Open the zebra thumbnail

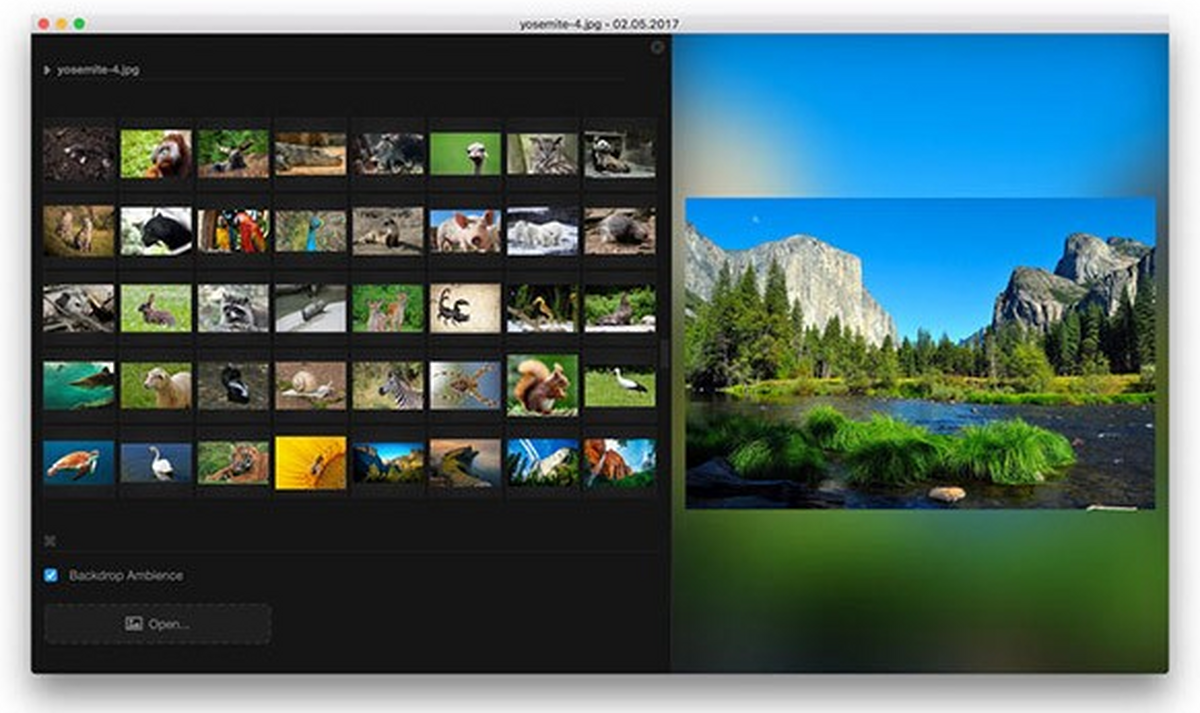point(388,385)
